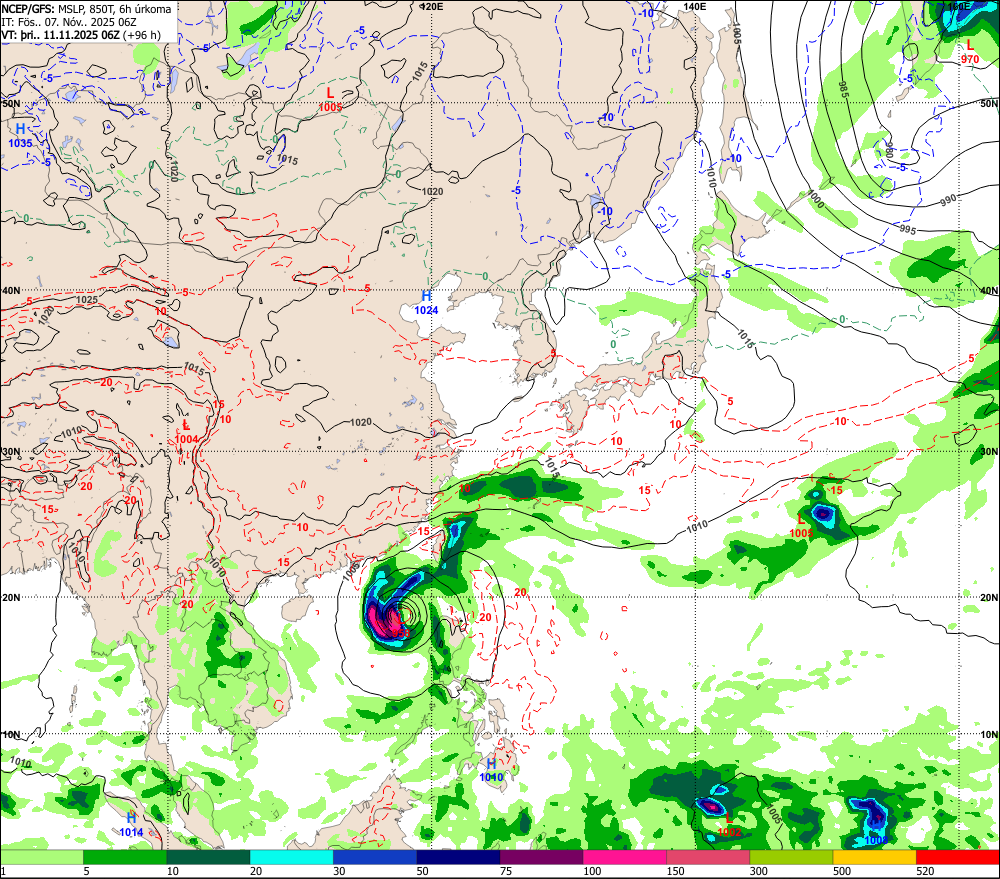Screen dimensions: 1000x879
Task: Click the '1000' isobar label
Action: coord(815,199)
